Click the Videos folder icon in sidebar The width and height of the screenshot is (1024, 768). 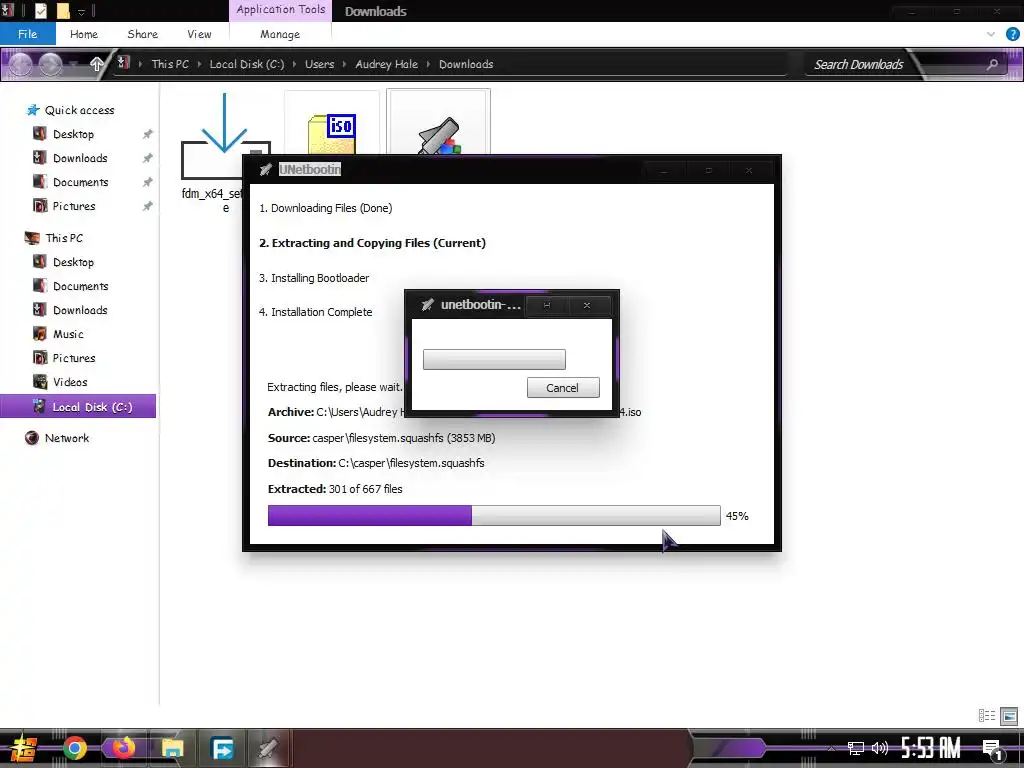[x=40, y=382]
